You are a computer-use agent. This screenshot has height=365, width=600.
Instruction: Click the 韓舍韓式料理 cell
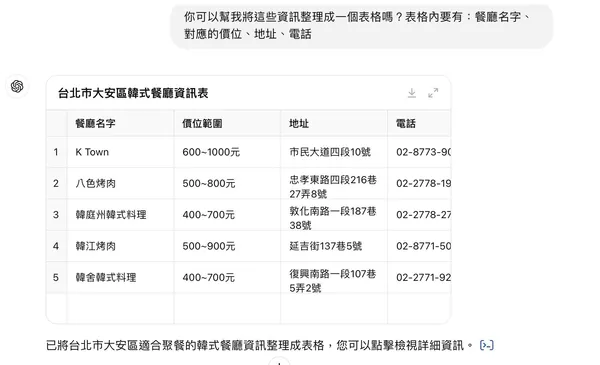[121, 277]
